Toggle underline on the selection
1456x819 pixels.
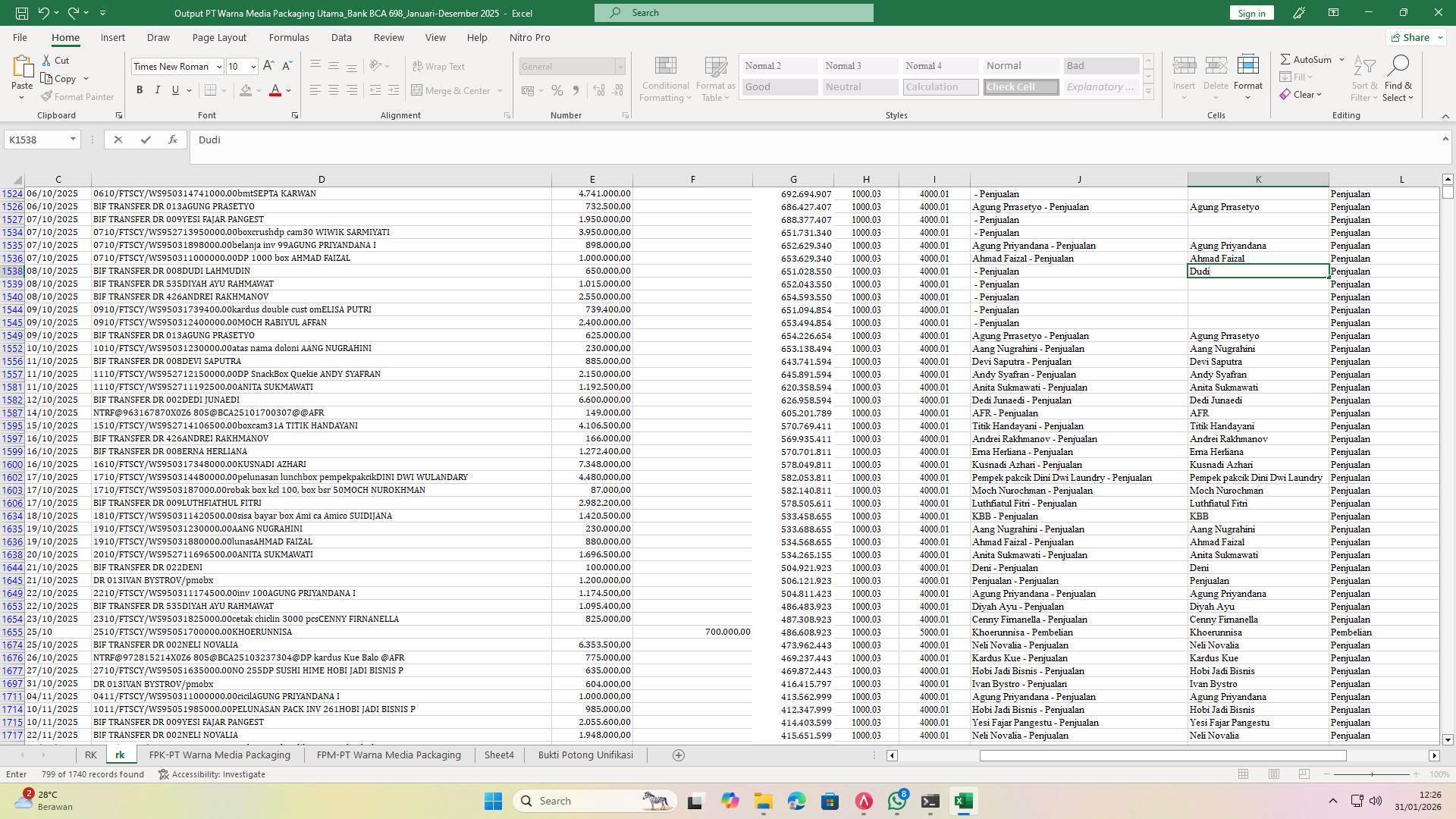(174, 89)
